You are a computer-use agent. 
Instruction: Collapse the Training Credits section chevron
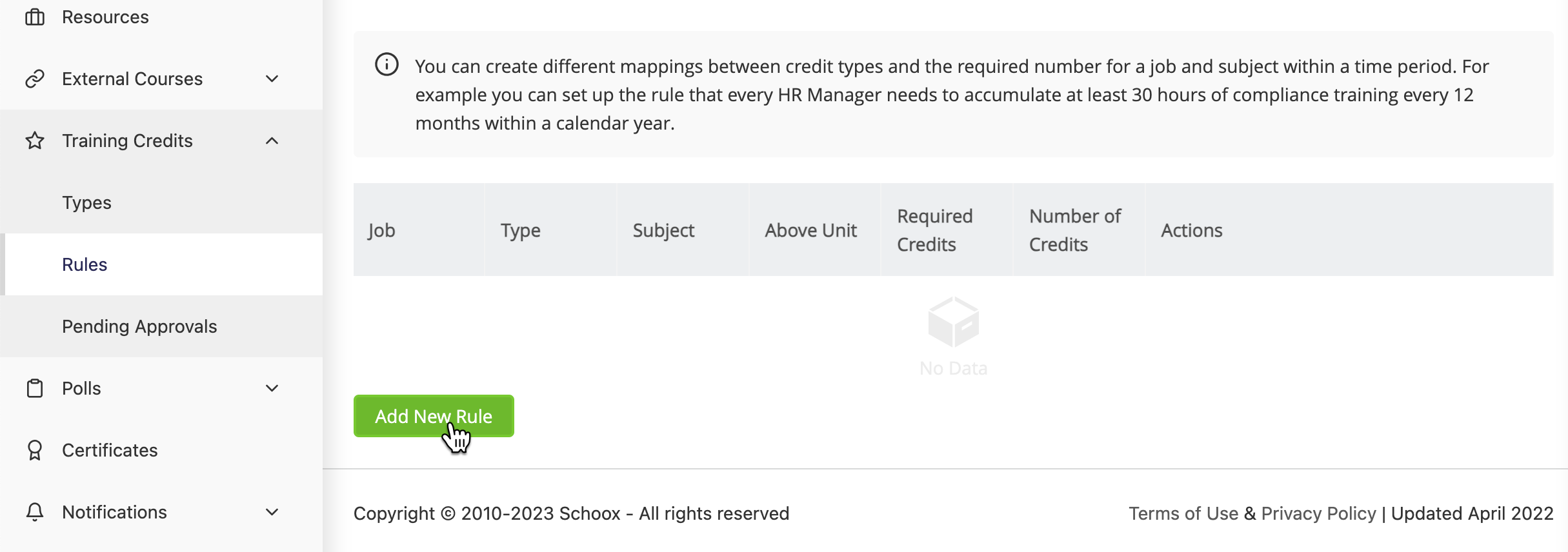[x=272, y=141]
